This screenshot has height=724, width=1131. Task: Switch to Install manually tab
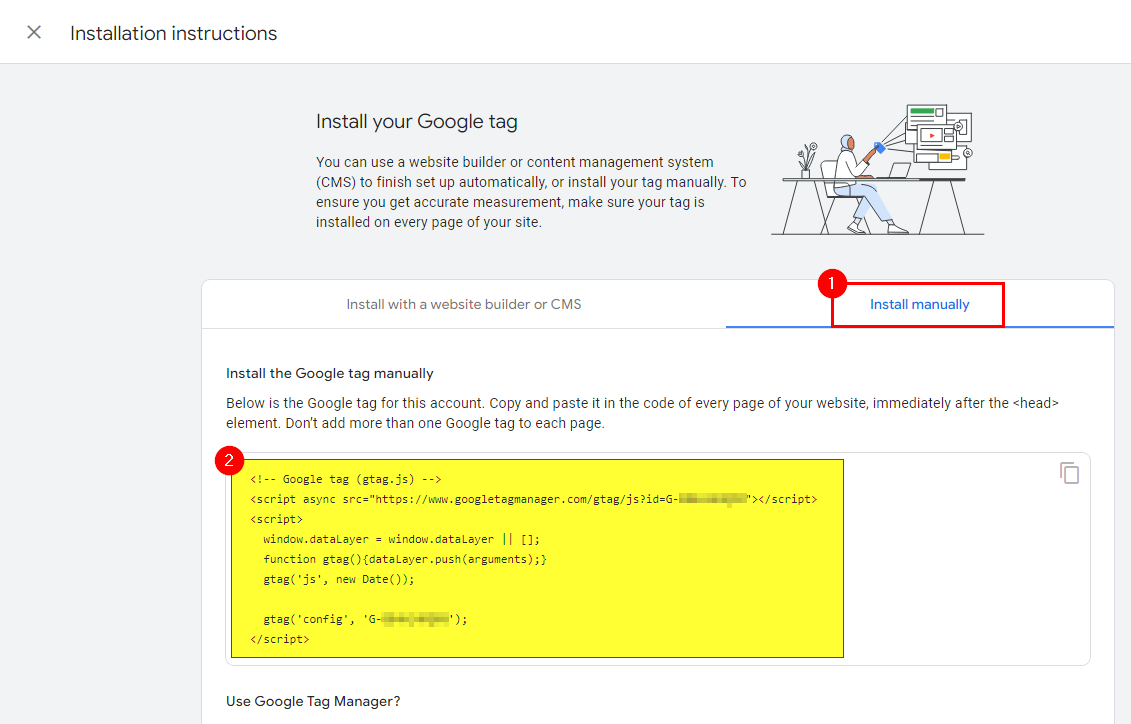point(919,304)
